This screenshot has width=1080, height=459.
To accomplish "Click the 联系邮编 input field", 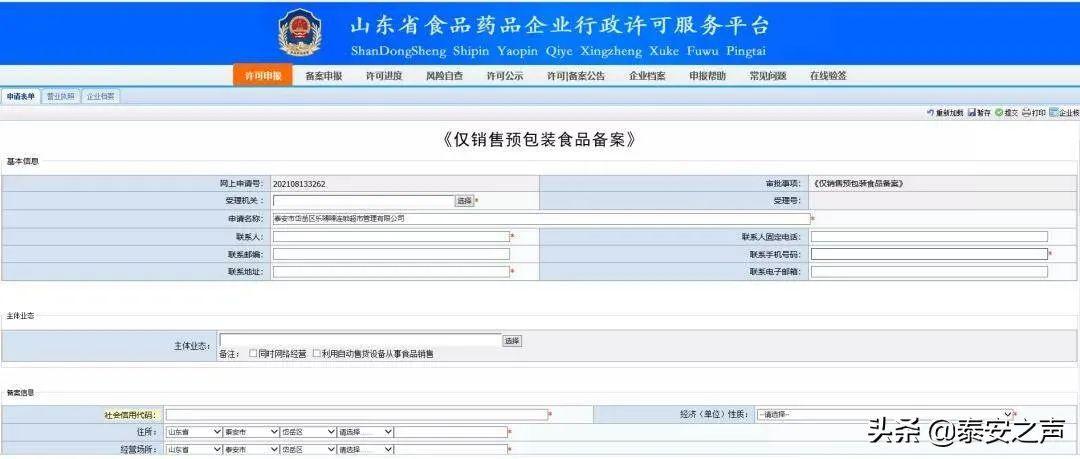I will (391, 254).
